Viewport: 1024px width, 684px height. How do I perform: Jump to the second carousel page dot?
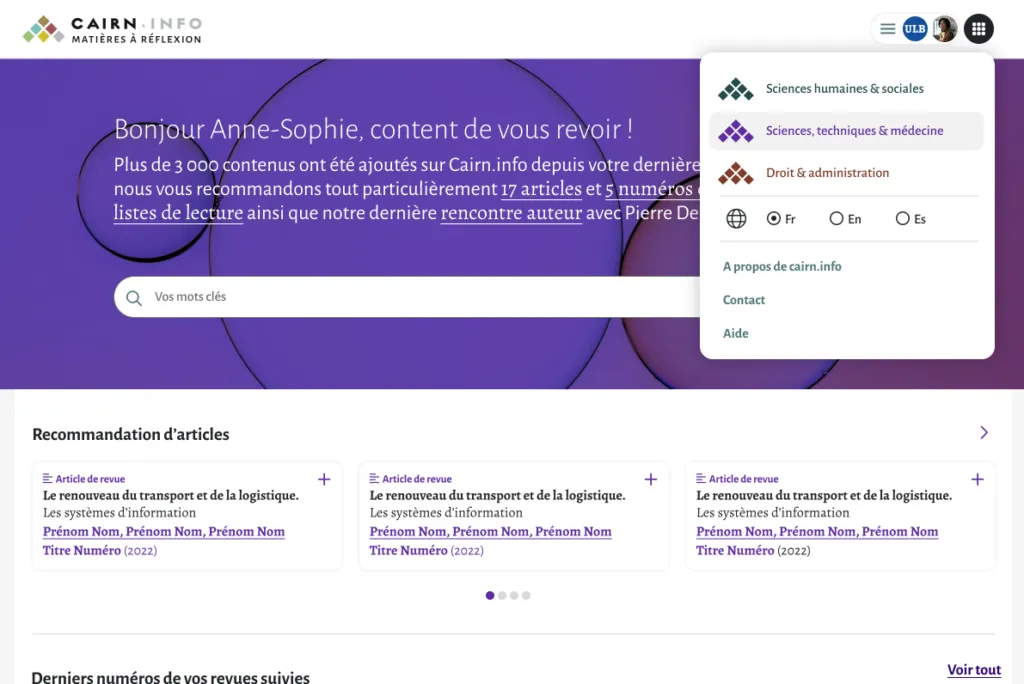[x=502, y=596]
